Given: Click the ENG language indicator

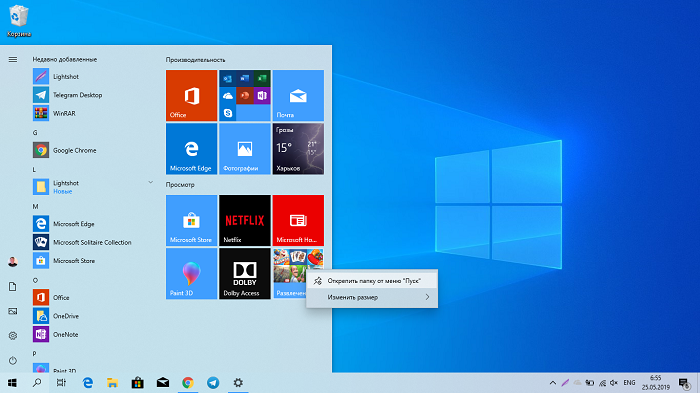Looking at the screenshot, I should (629, 383).
